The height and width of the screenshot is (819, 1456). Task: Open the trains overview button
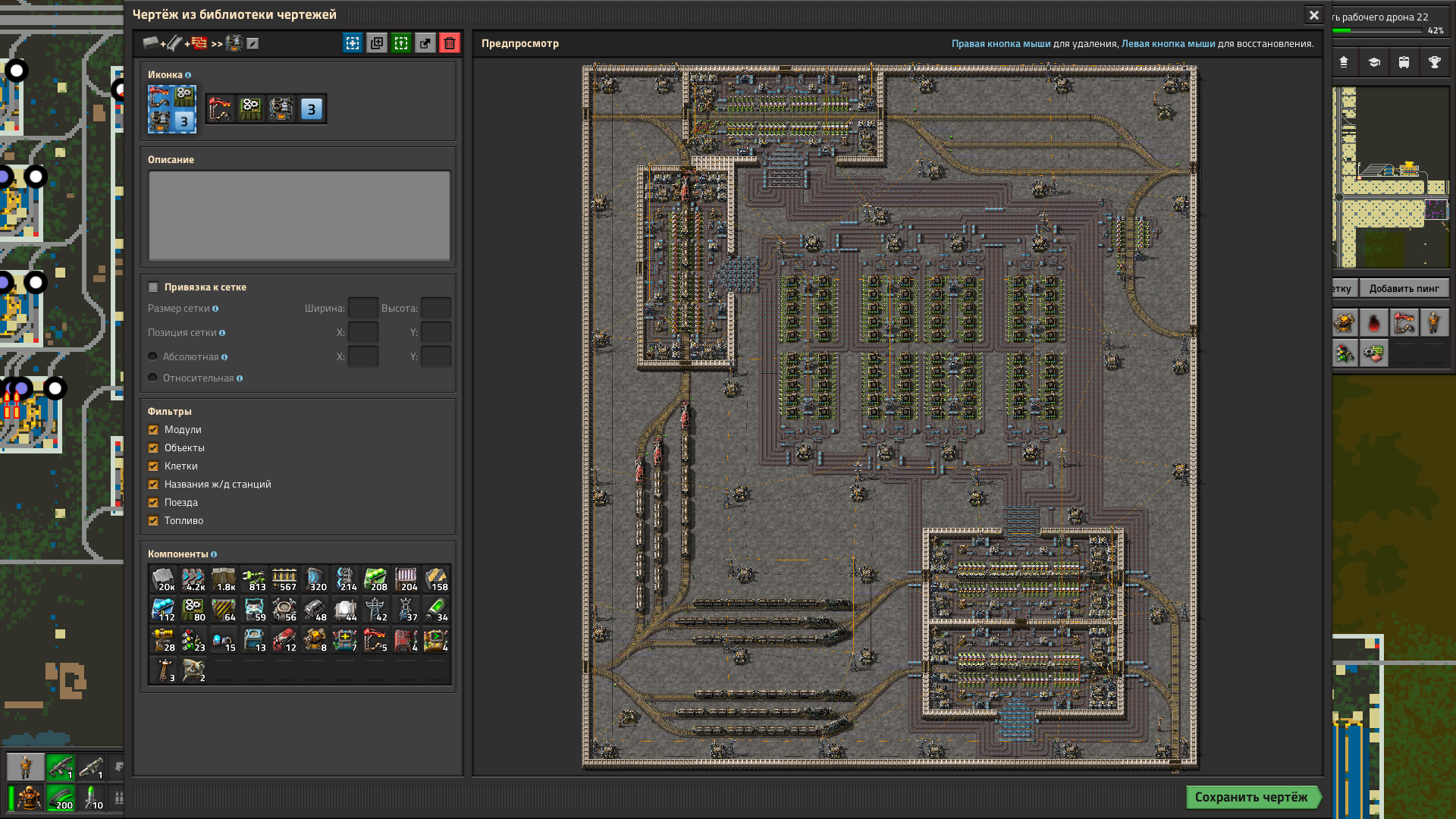1404,62
